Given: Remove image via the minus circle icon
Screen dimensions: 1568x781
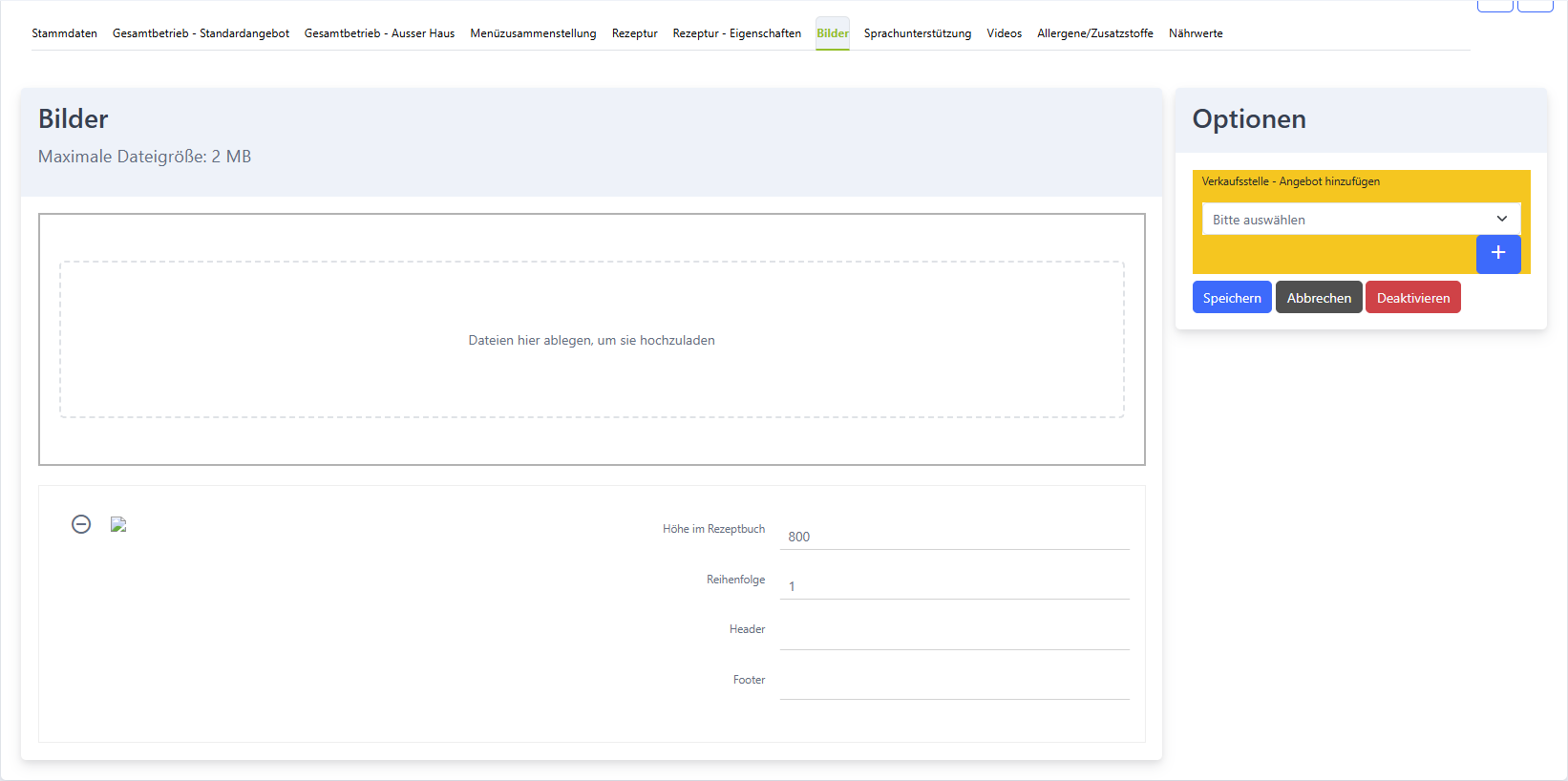Looking at the screenshot, I should pyautogui.click(x=81, y=524).
